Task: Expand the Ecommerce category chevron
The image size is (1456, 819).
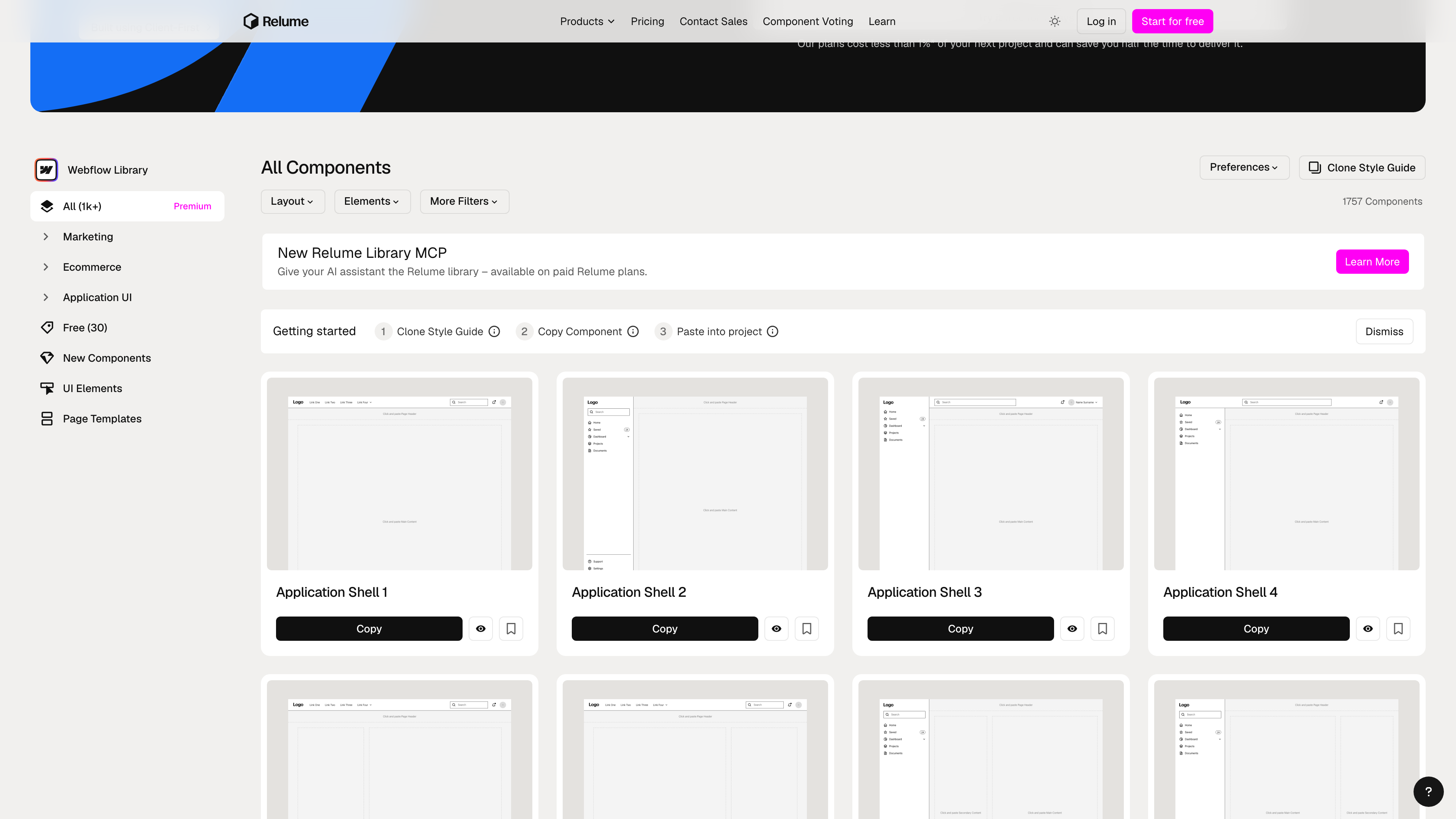Action: (x=46, y=267)
